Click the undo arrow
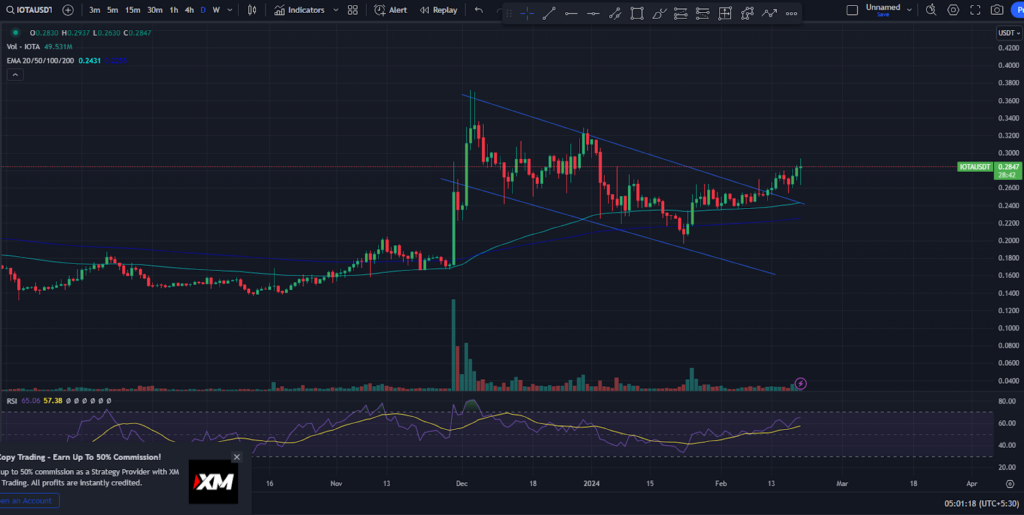Screen dimensions: 1024x515 coord(479,10)
